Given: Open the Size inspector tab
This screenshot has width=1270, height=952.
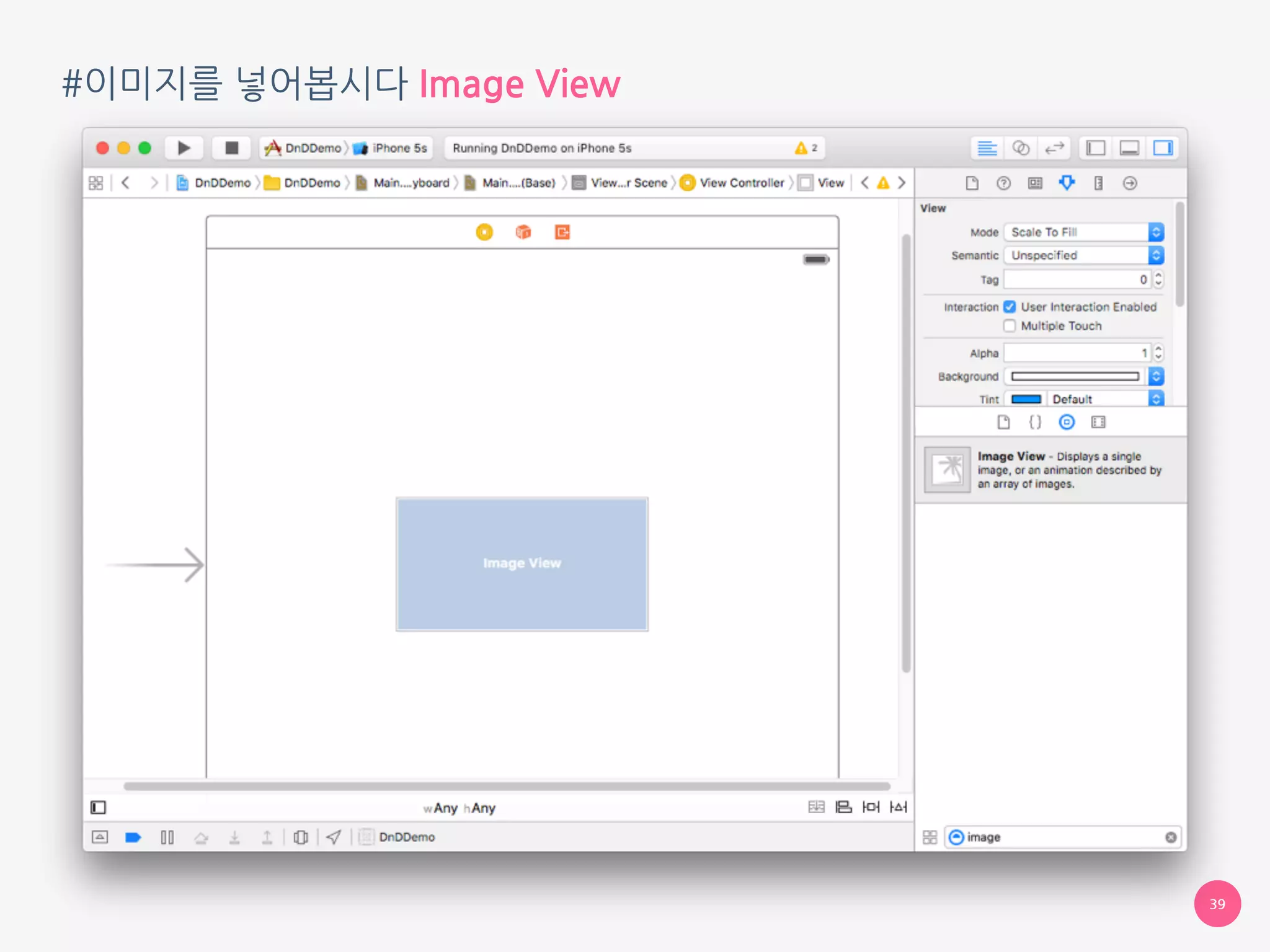Looking at the screenshot, I should (x=1098, y=183).
